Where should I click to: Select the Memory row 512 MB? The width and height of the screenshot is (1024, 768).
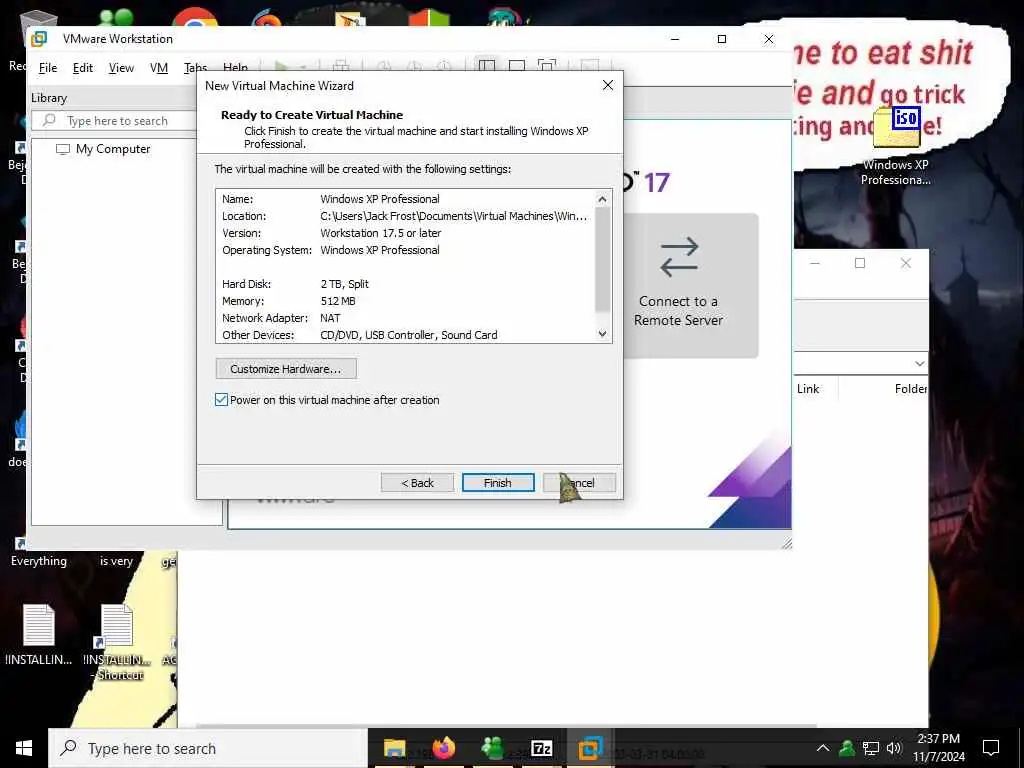click(x=405, y=301)
